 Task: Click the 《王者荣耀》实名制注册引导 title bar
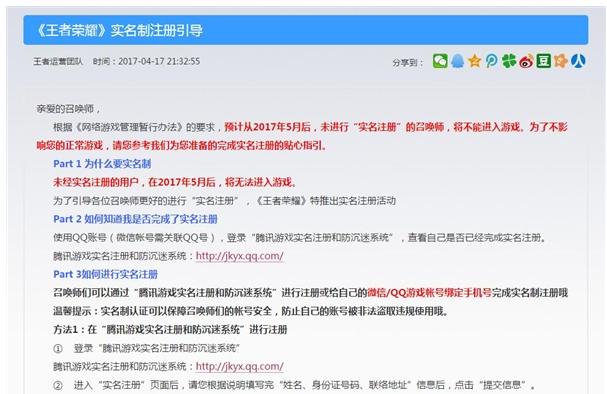(x=305, y=30)
